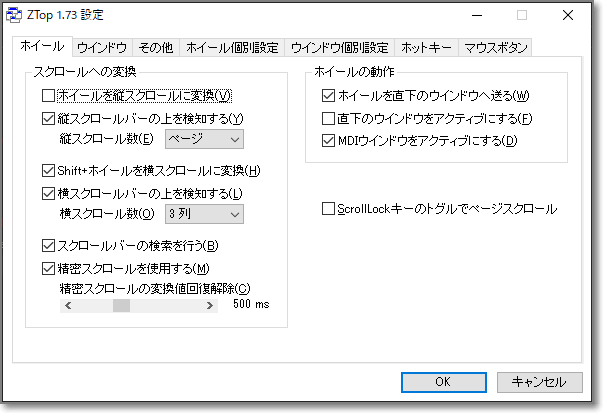
Task: Click the キャンセル button
Action: 538,381
